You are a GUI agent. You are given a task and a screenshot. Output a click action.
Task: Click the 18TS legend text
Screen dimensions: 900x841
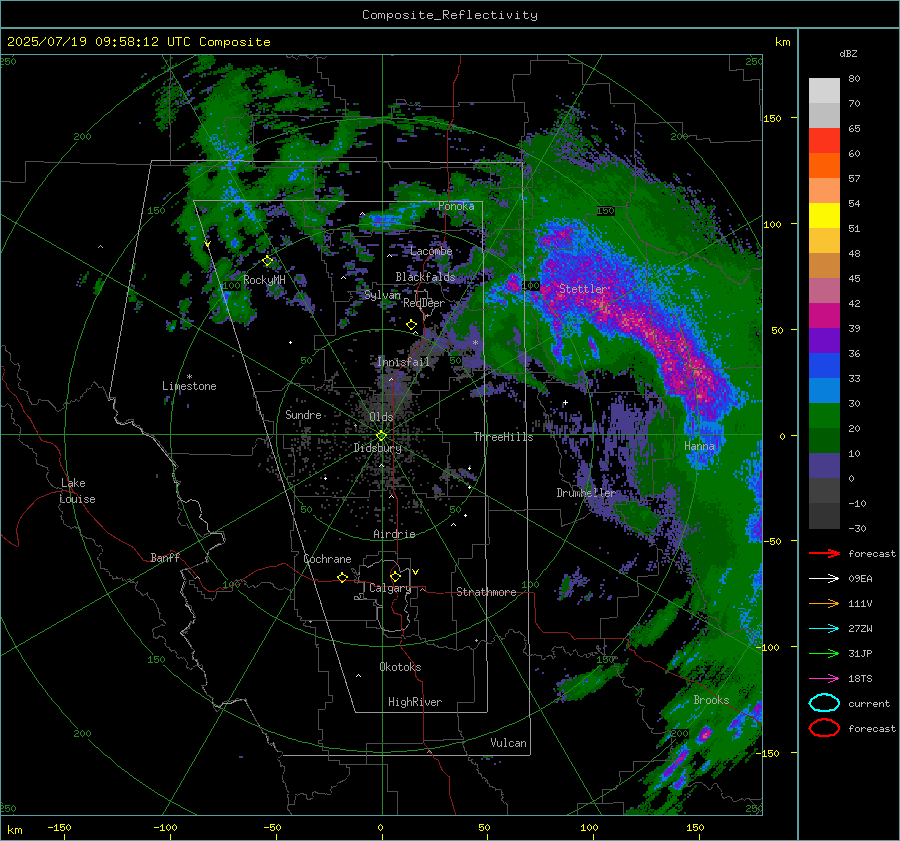coord(860,679)
